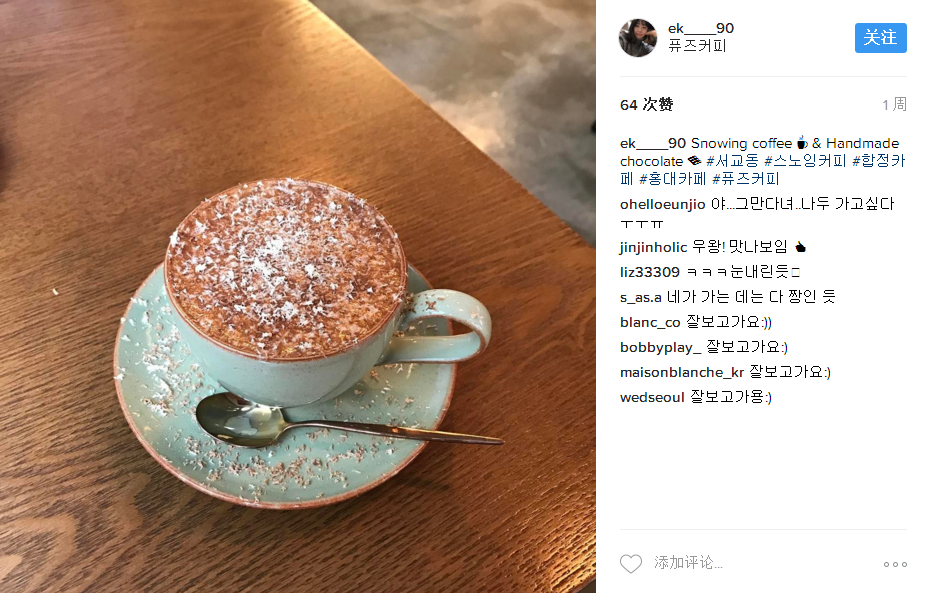929x593 pixels.
Task: Visit commenter blanc_co's profile
Action: [650, 322]
